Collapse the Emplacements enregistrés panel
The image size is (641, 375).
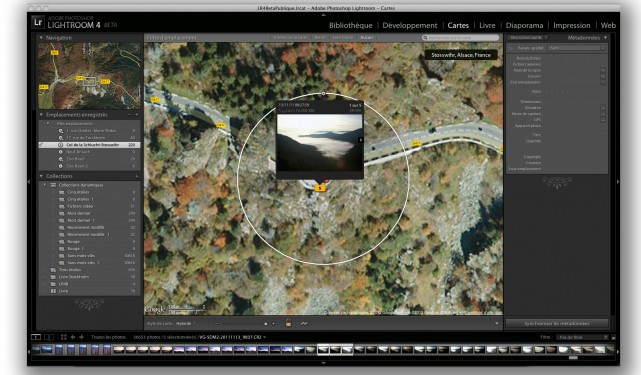click(41, 115)
